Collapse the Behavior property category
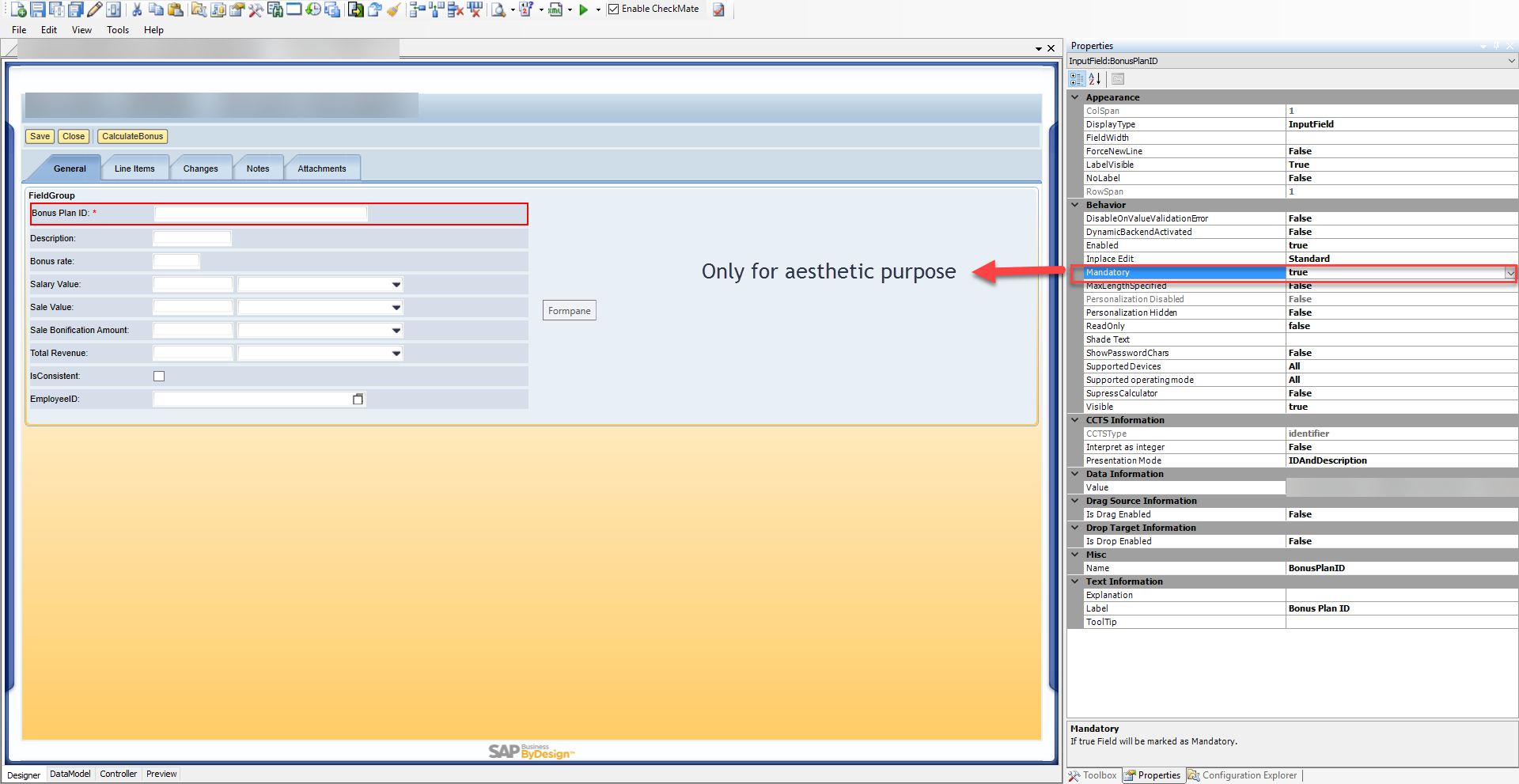The width and height of the screenshot is (1519, 784). tap(1075, 205)
